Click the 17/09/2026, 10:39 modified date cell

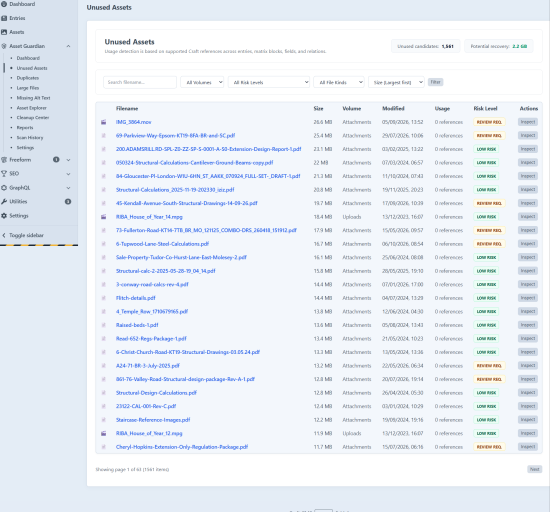point(403,203)
